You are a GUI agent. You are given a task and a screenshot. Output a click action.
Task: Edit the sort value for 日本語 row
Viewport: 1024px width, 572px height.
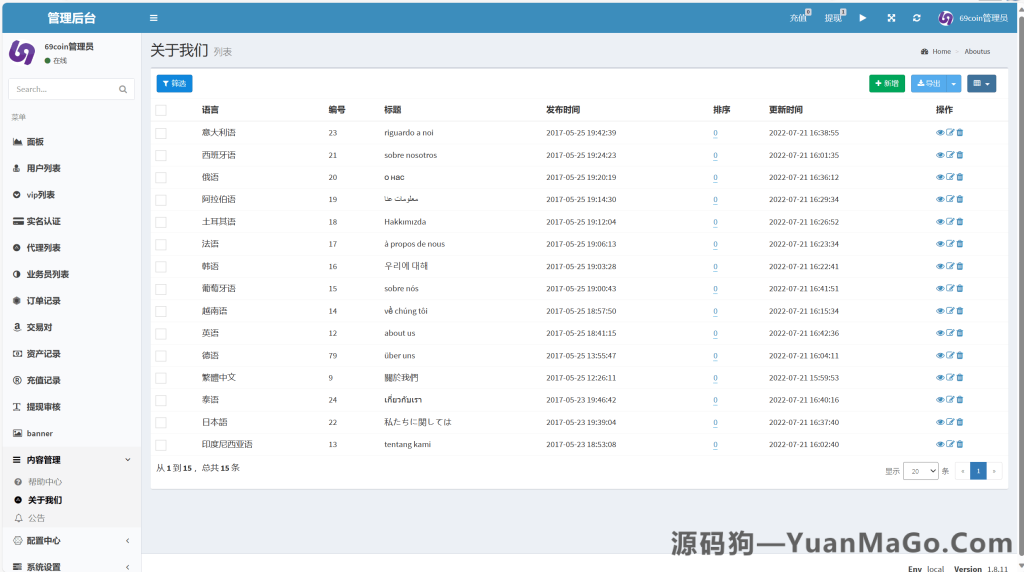click(715, 422)
